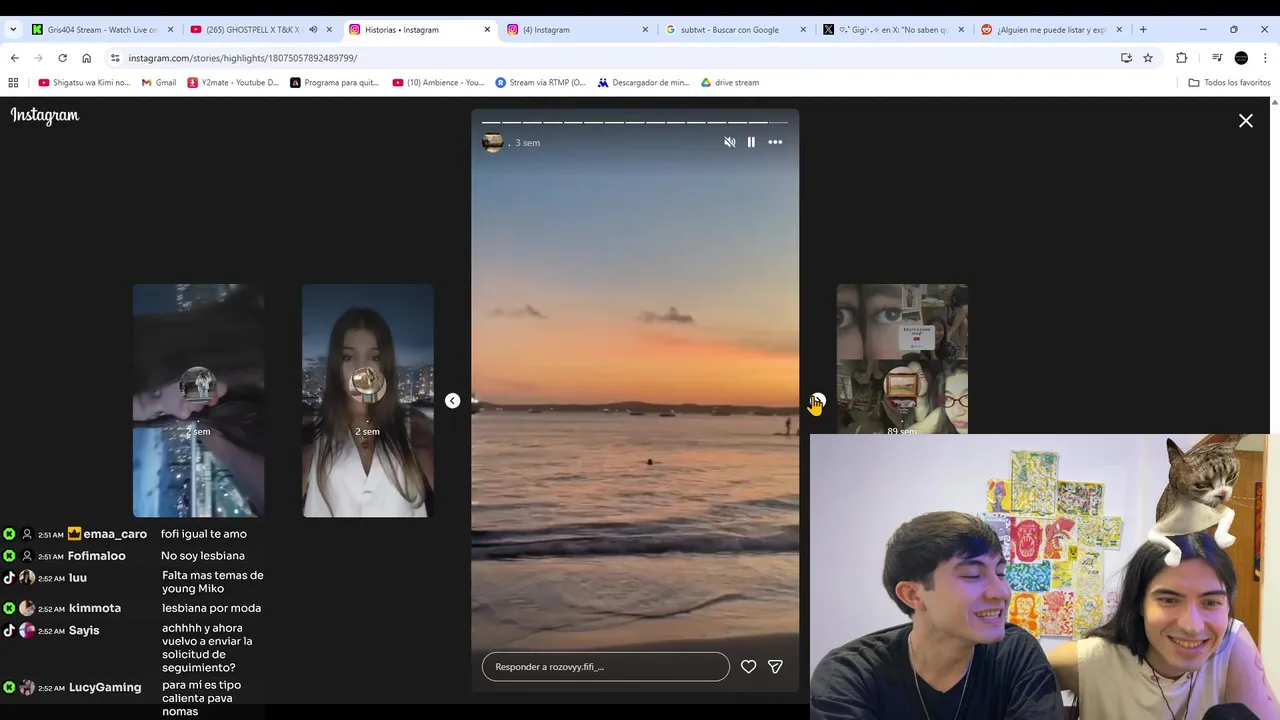Click chat username kimmota

point(95,608)
